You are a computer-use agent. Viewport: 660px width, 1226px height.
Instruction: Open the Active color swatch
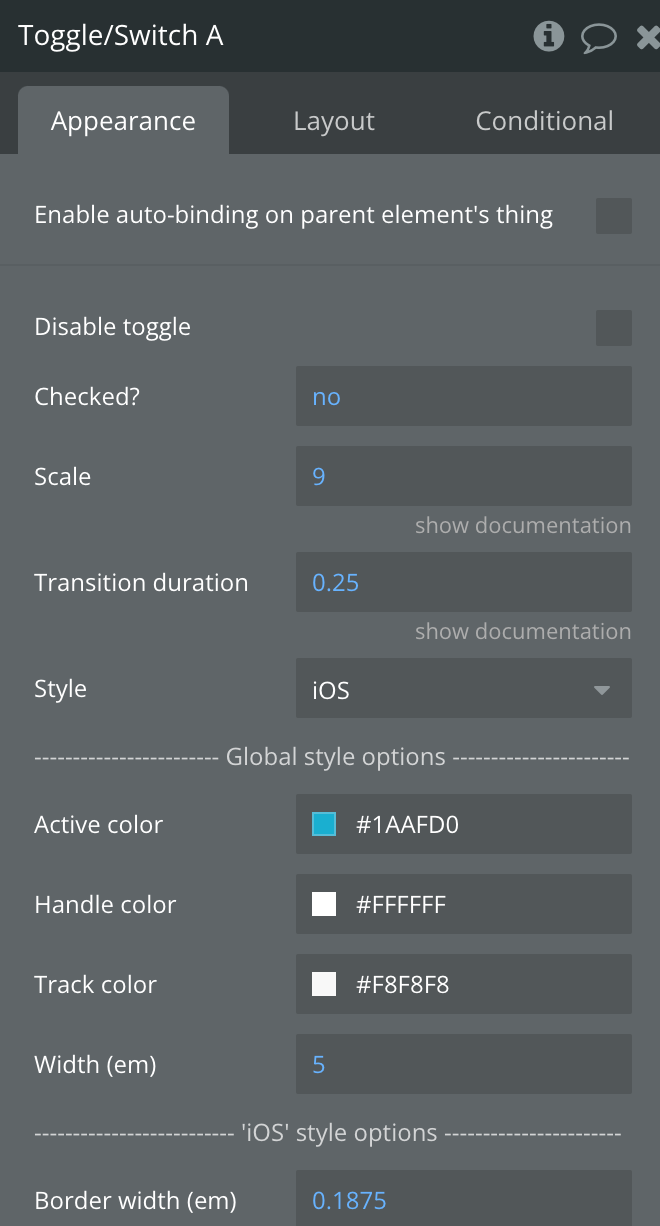tap(324, 824)
